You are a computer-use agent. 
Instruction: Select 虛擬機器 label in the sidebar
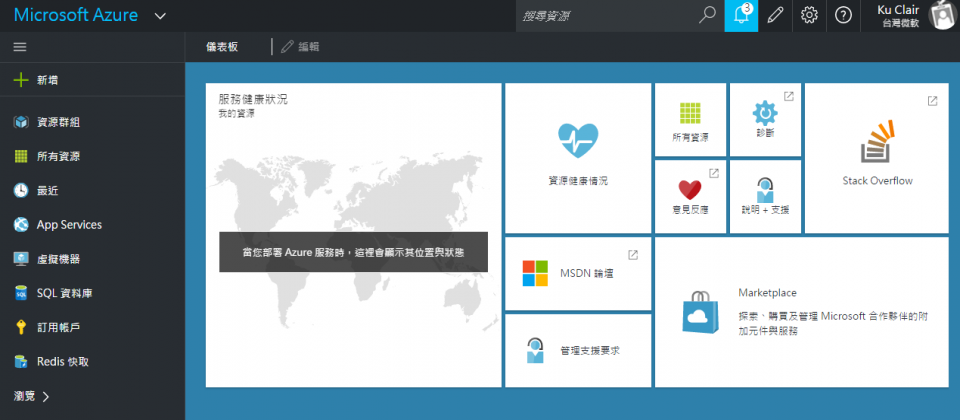tap(58, 260)
